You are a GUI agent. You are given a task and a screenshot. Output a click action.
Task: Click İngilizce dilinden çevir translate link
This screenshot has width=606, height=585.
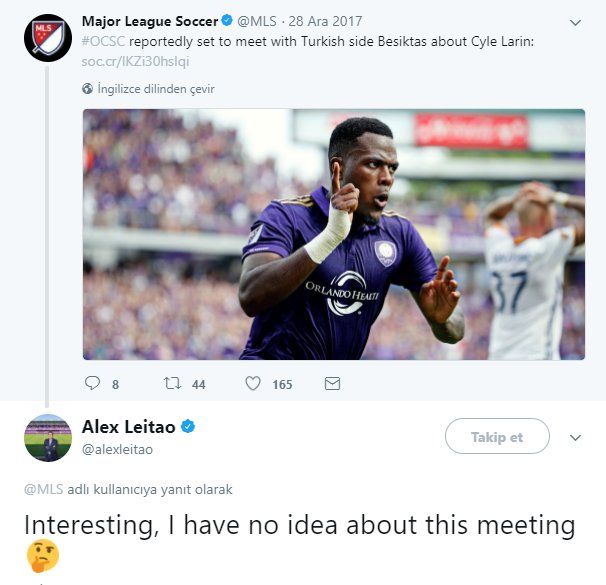pos(156,89)
